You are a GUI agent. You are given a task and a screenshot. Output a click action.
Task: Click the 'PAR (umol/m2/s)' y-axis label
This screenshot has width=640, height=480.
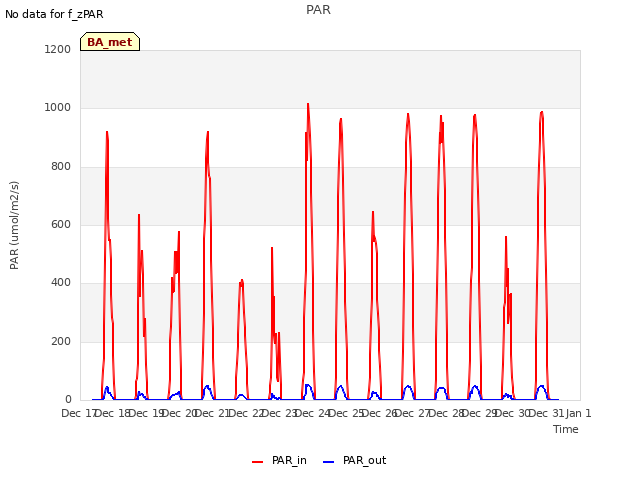(x=14, y=225)
